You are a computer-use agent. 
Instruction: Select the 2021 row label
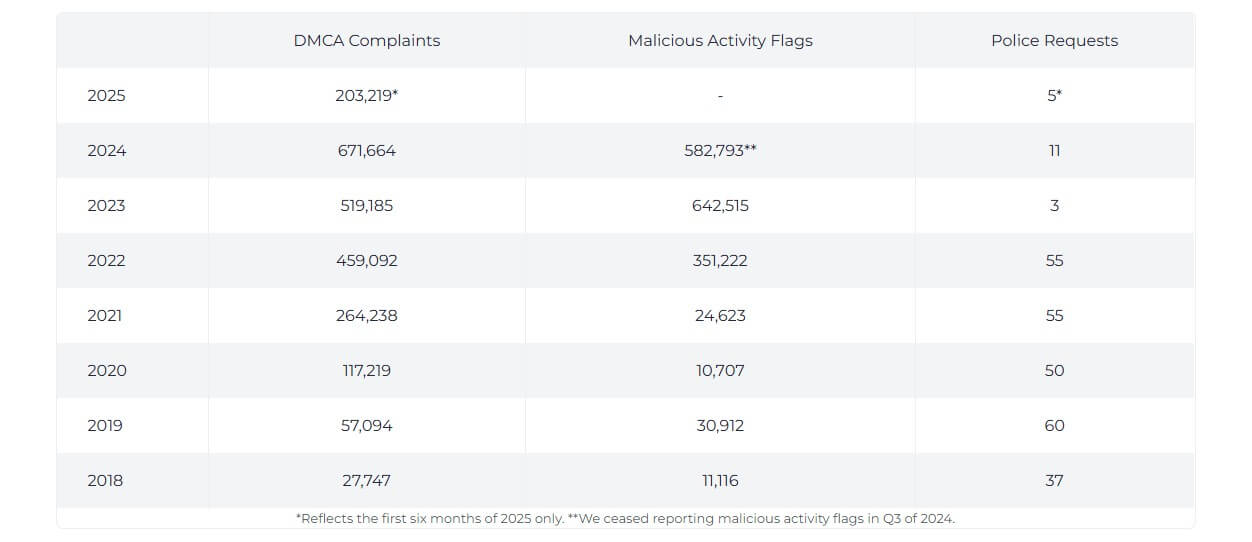click(104, 316)
